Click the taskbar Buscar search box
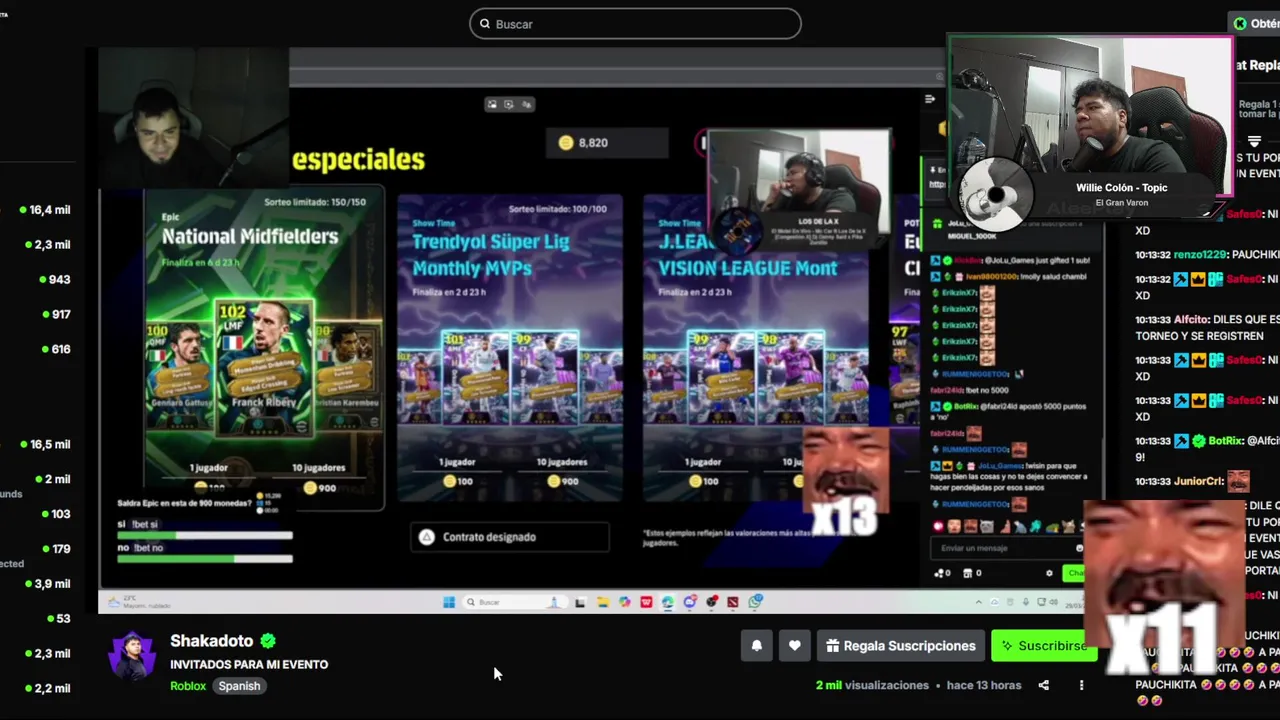1280x720 pixels. click(513, 602)
